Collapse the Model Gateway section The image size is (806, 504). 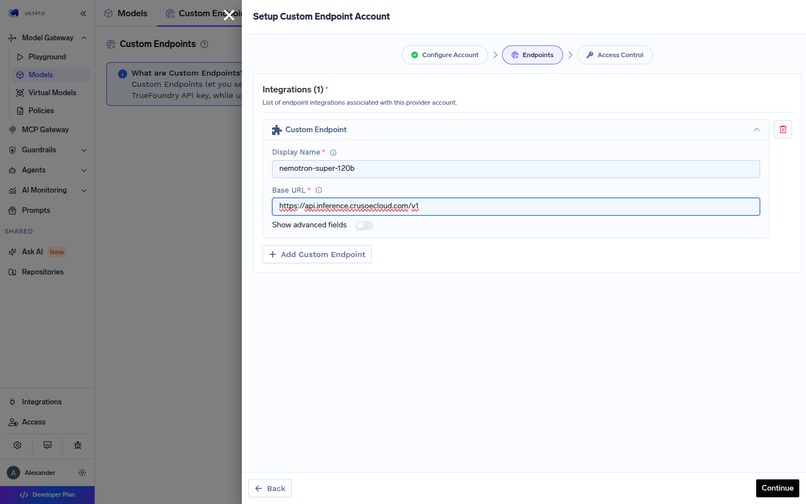point(84,38)
